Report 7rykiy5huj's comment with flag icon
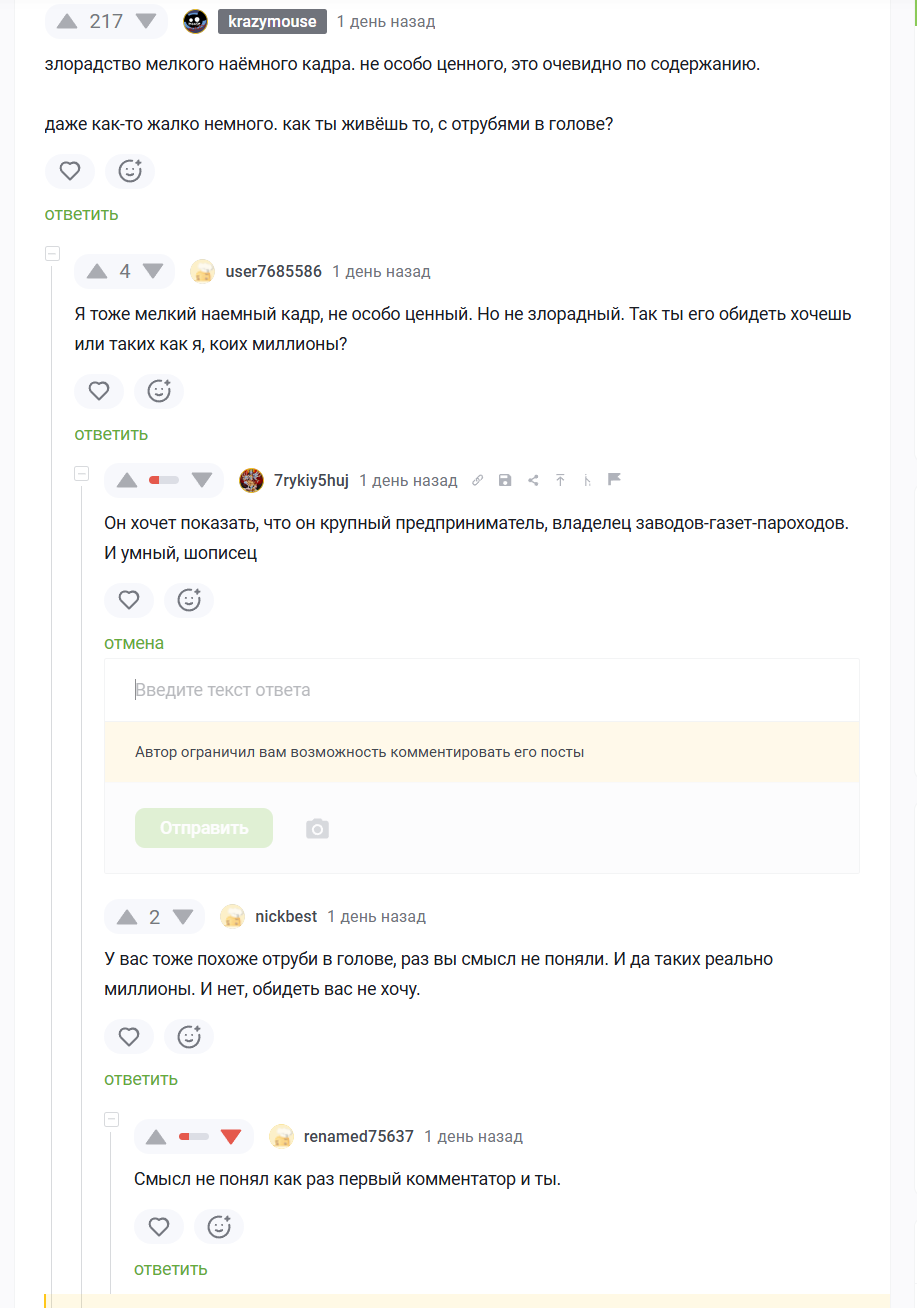917x1308 pixels. tap(615, 479)
